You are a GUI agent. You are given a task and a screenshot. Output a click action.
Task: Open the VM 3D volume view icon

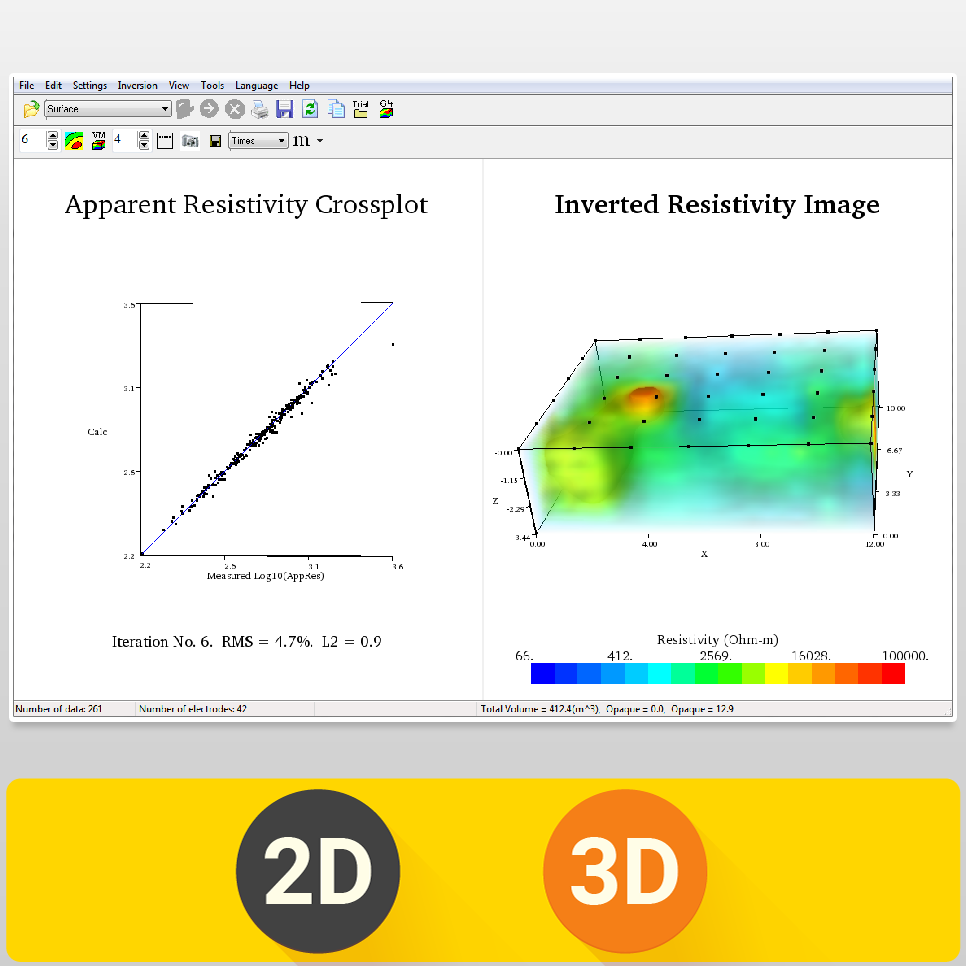(97, 140)
